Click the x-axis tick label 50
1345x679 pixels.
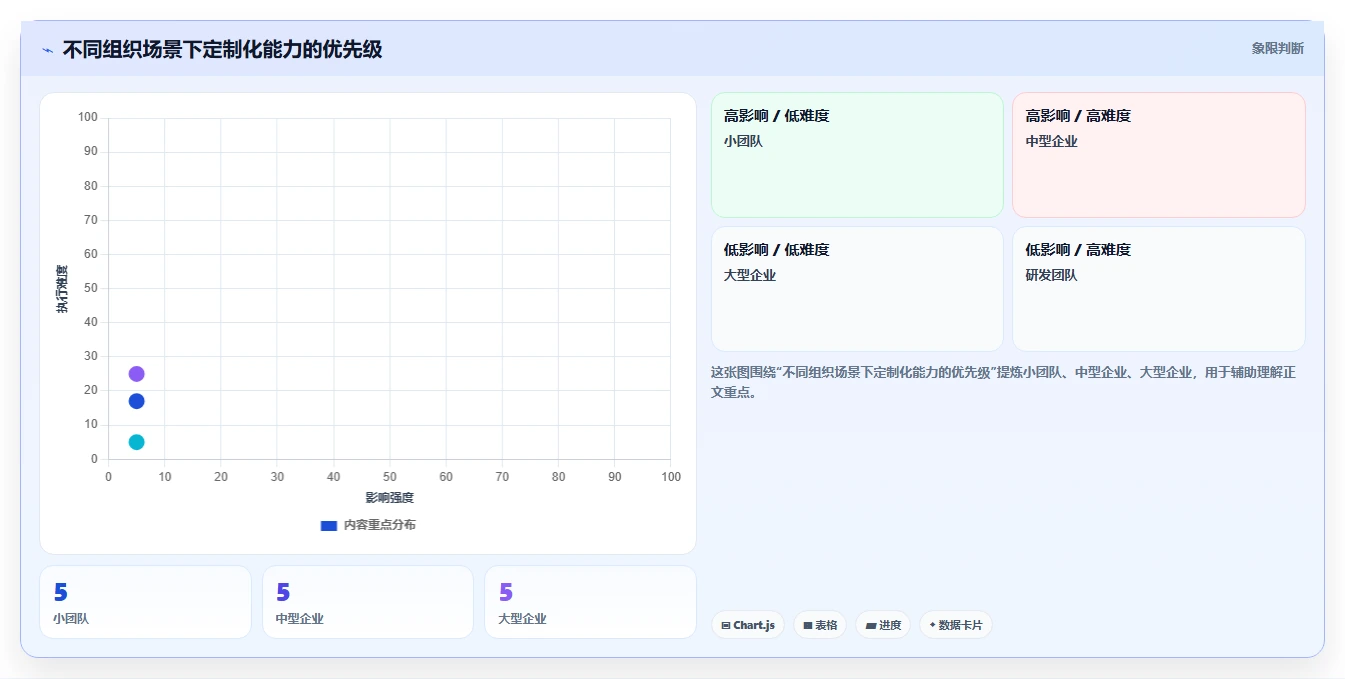pos(389,476)
